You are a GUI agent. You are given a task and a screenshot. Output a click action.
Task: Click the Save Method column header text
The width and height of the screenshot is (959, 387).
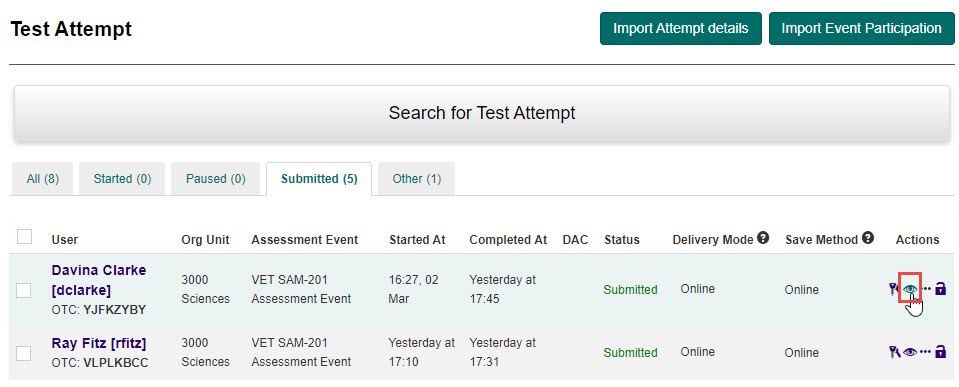click(821, 240)
